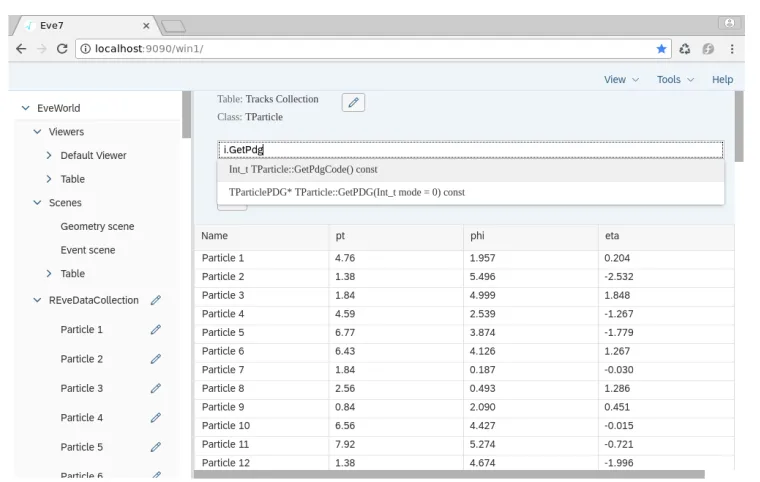760x482 pixels.
Task: Open the View menu
Action: click(621, 80)
